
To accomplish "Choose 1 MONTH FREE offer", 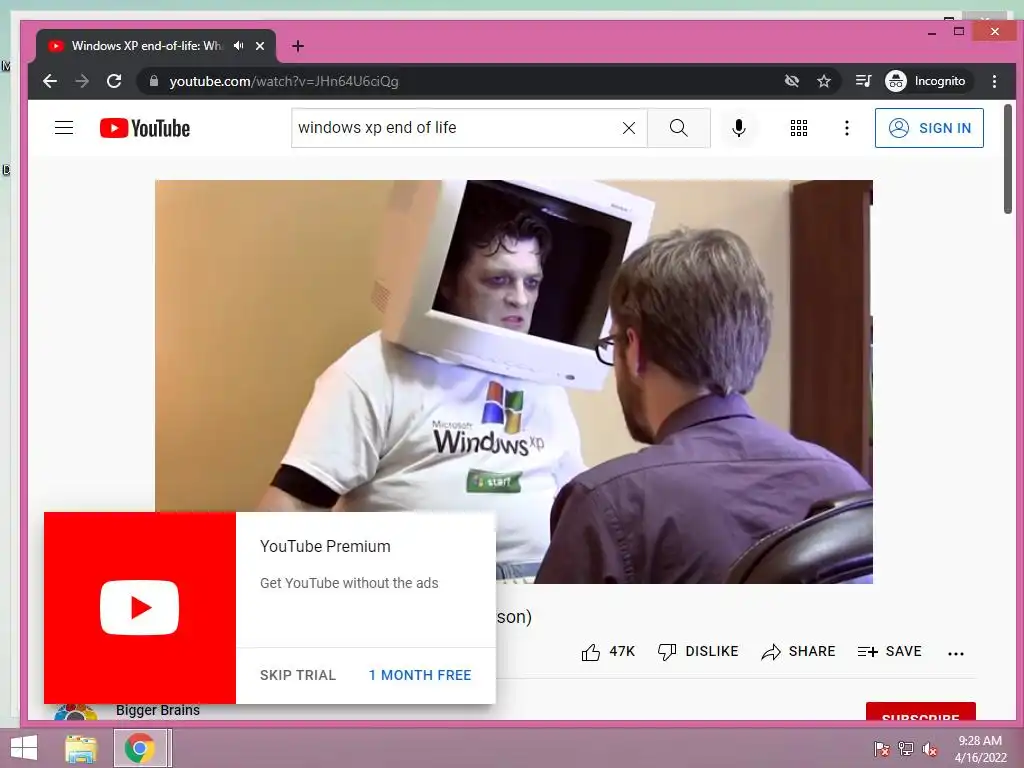I will (420, 675).
